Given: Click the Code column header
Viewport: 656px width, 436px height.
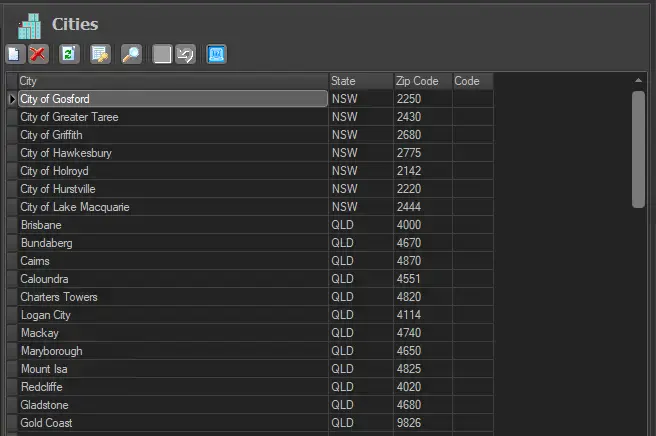Looking at the screenshot, I should point(472,81).
